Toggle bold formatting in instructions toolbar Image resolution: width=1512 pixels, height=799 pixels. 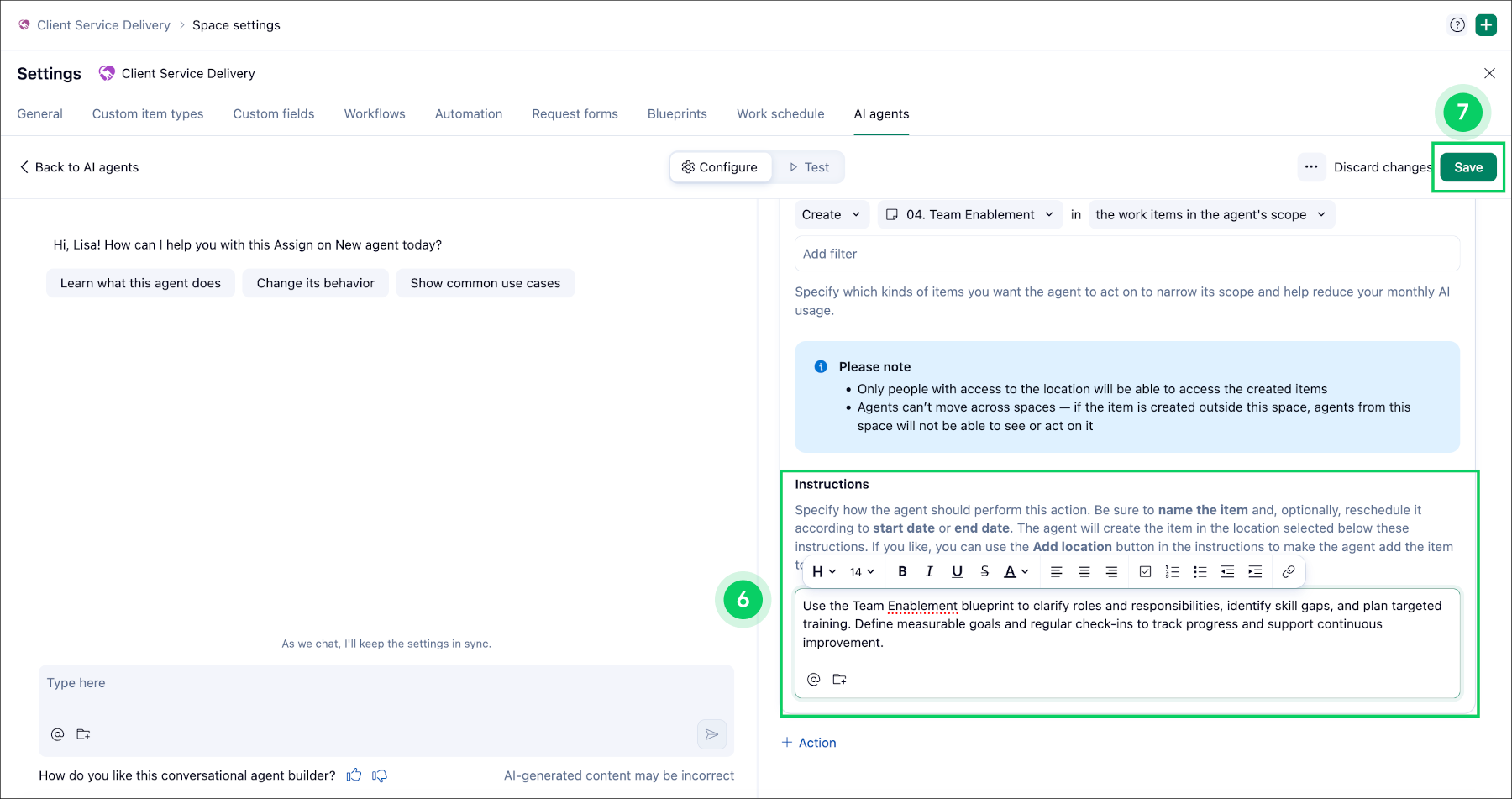coord(902,571)
